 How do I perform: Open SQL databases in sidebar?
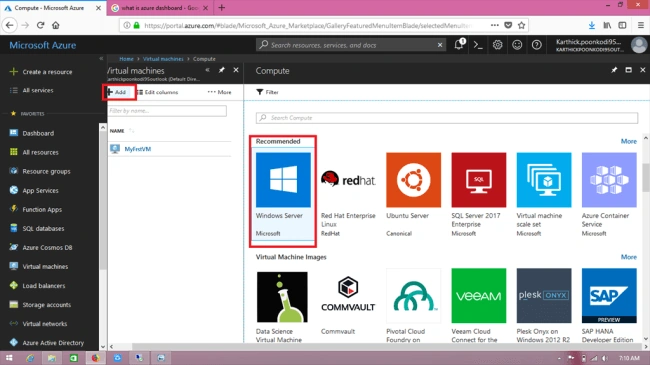click(37, 229)
